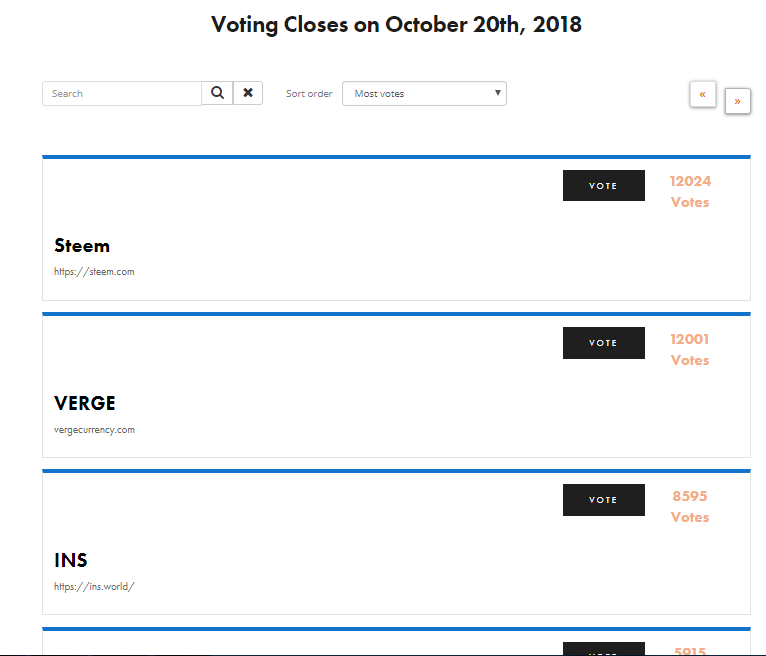
Task: Clear search with the X icon
Action: 248,93
